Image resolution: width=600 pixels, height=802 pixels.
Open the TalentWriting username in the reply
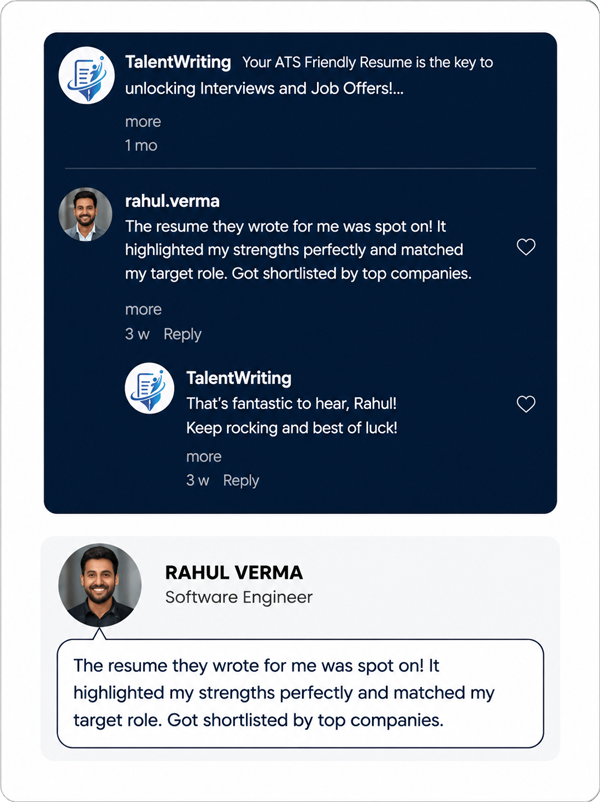tap(239, 378)
